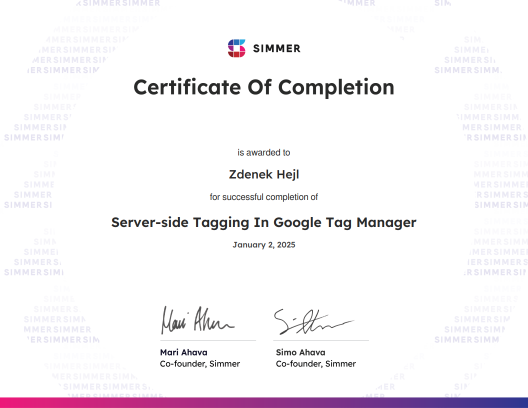Select the printed name 'Mari Ahava'
Screen dimensions: 528x408
click(x=184, y=352)
